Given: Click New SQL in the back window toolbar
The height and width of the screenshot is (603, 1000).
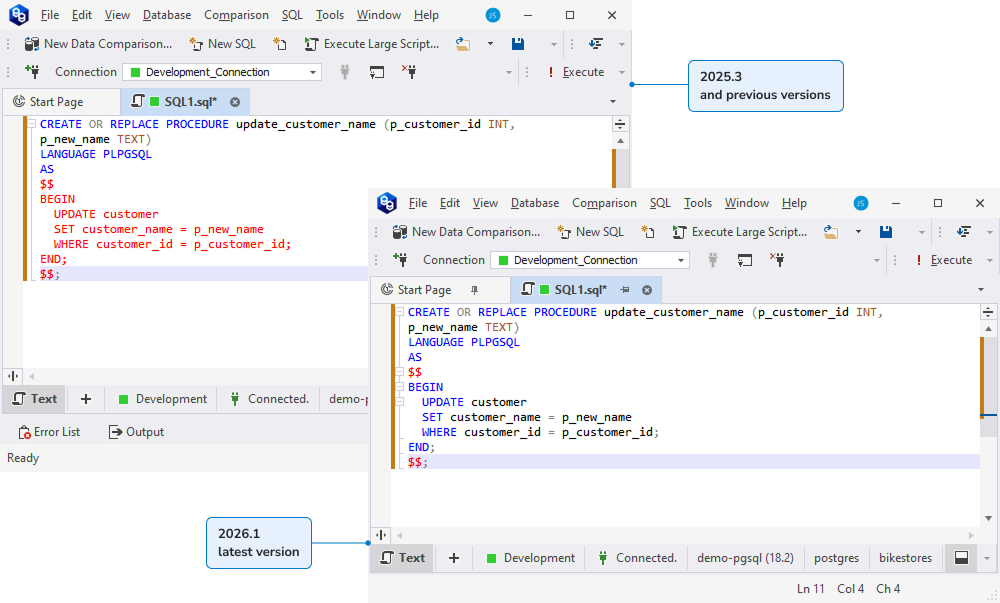Looking at the screenshot, I should pos(223,44).
